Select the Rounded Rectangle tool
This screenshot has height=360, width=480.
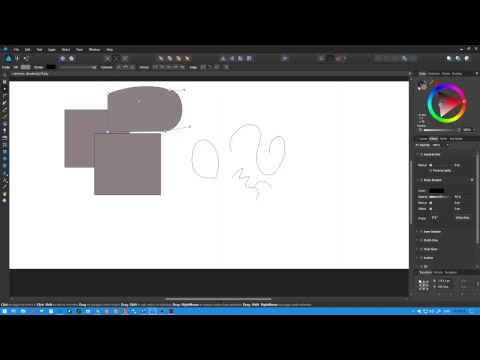coord(5,166)
